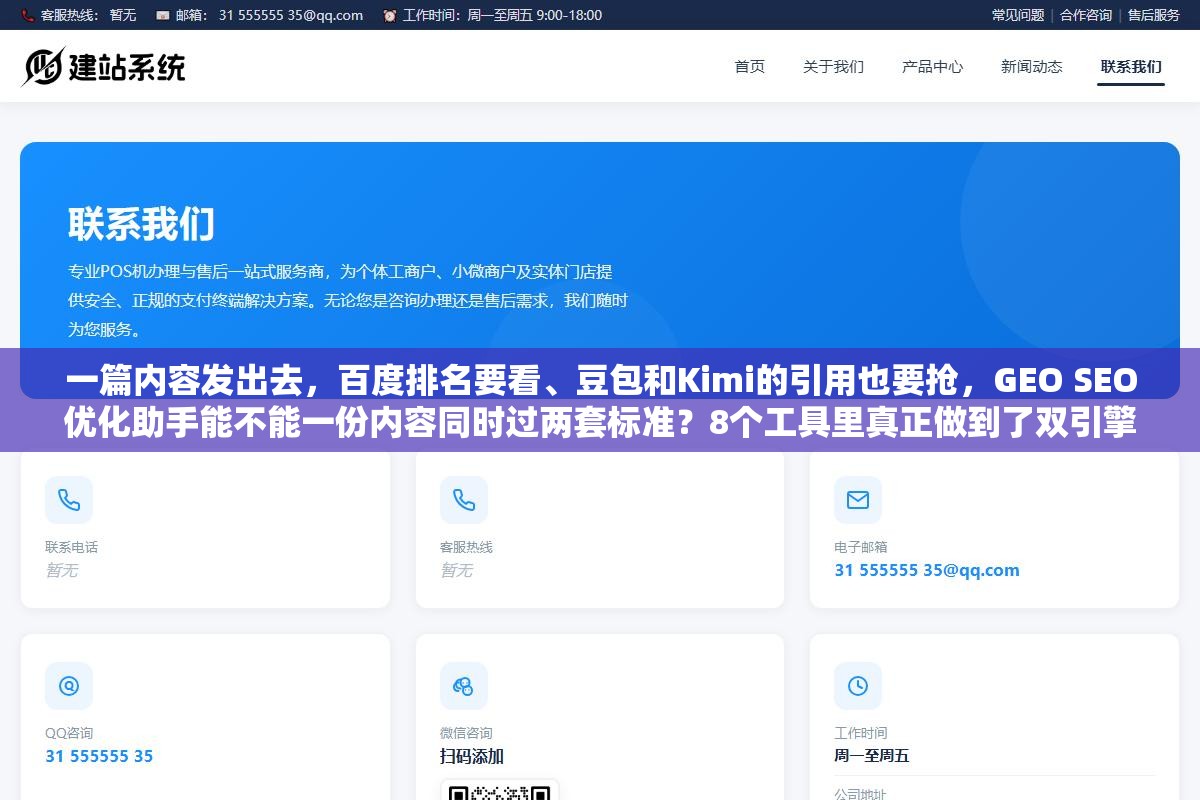Screen dimensions: 1200x800
Task: Open 新闻动态 in the navigation
Action: click(x=1032, y=67)
